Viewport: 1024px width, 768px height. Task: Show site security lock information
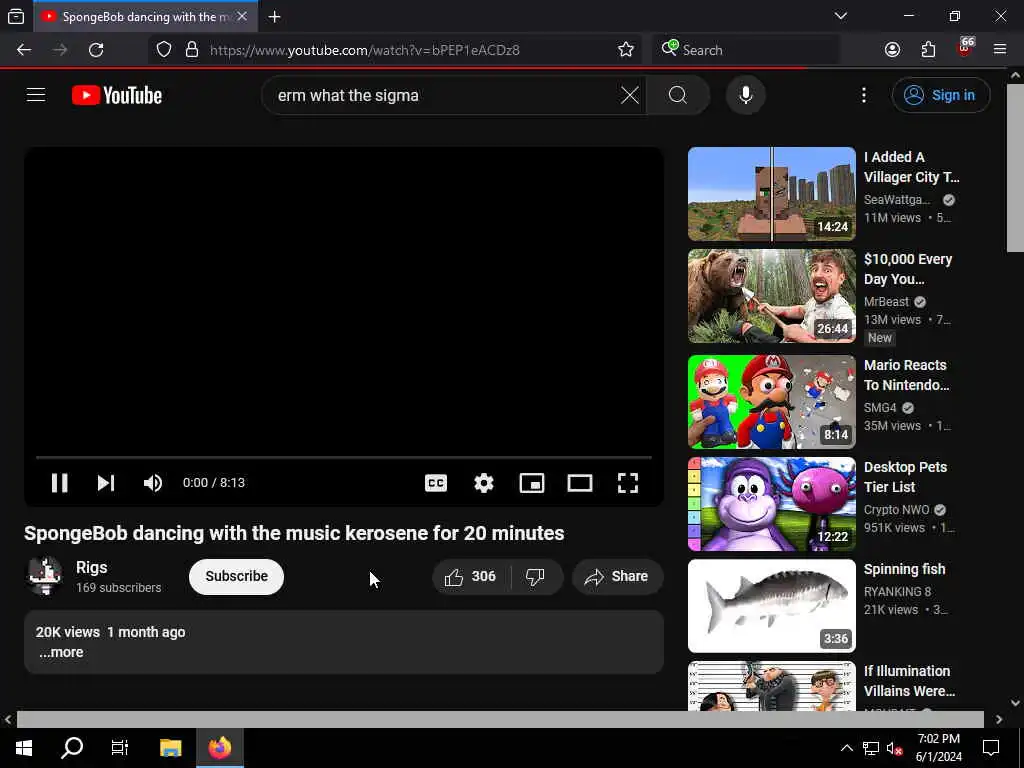(x=192, y=50)
